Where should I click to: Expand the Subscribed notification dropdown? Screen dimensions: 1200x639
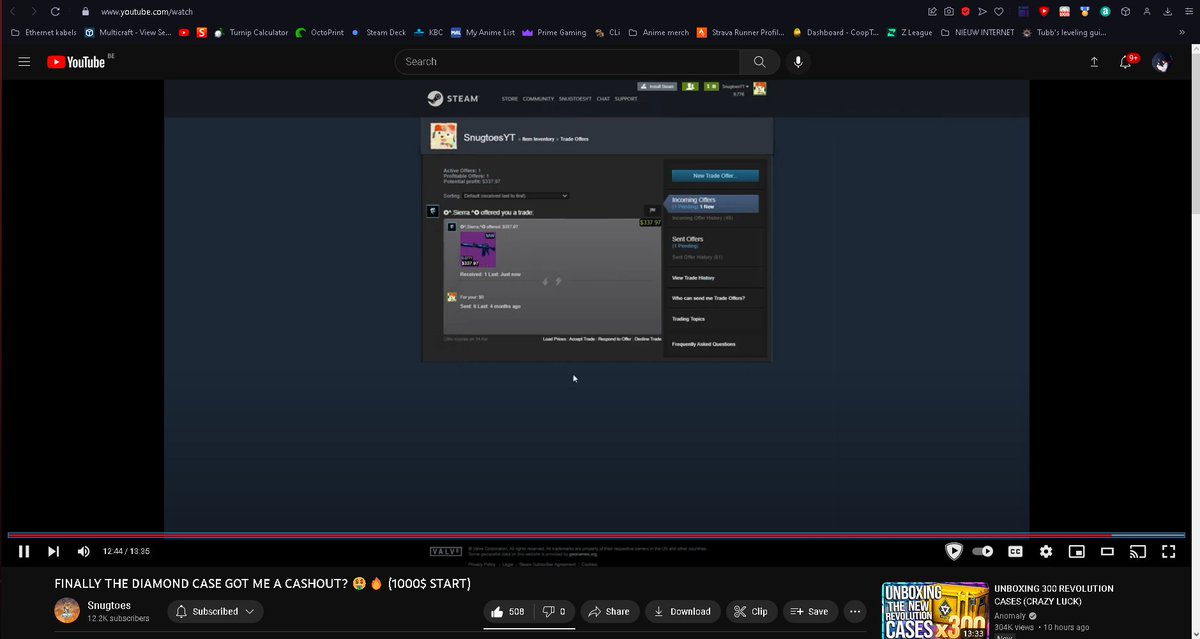[215, 611]
